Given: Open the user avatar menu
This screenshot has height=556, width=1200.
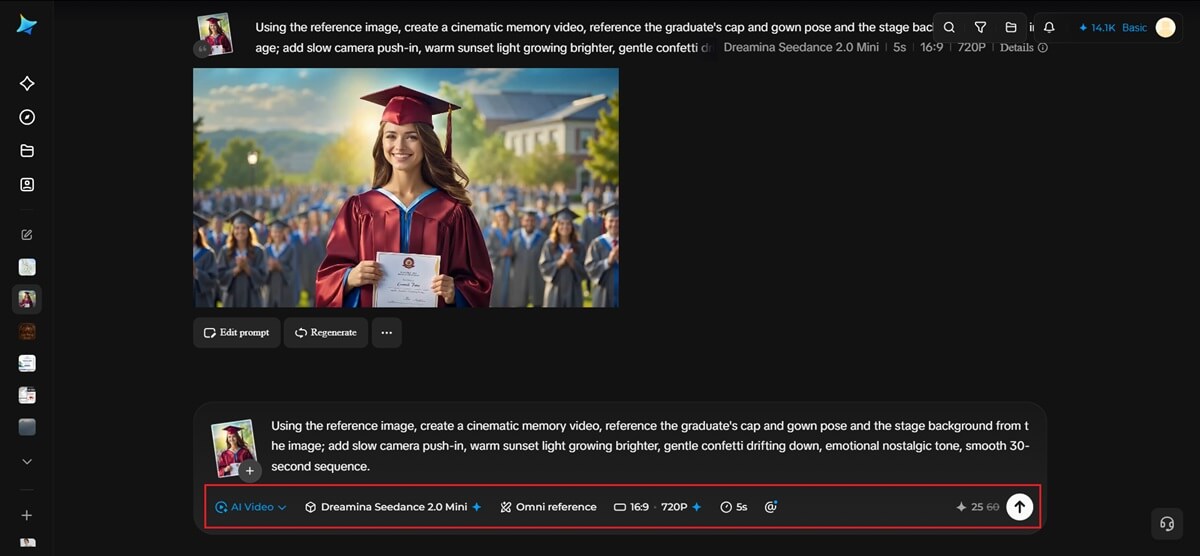Looking at the screenshot, I should [x=1165, y=28].
